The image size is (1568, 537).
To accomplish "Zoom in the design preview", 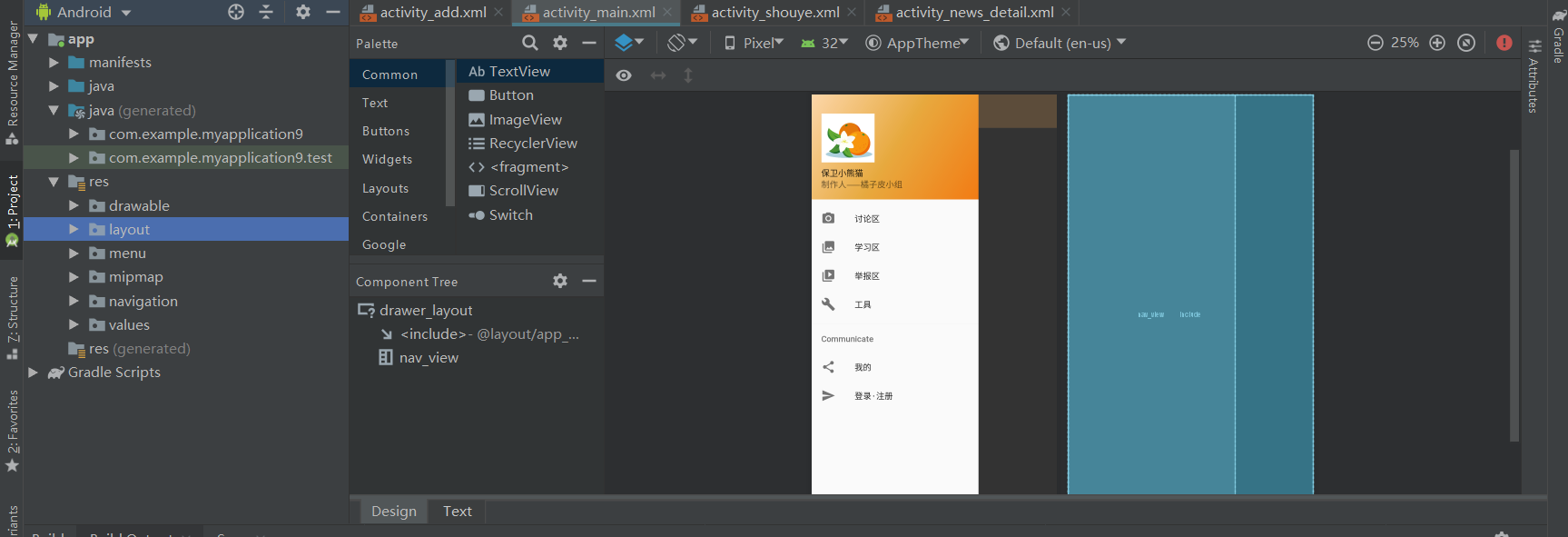I will click(x=1437, y=43).
